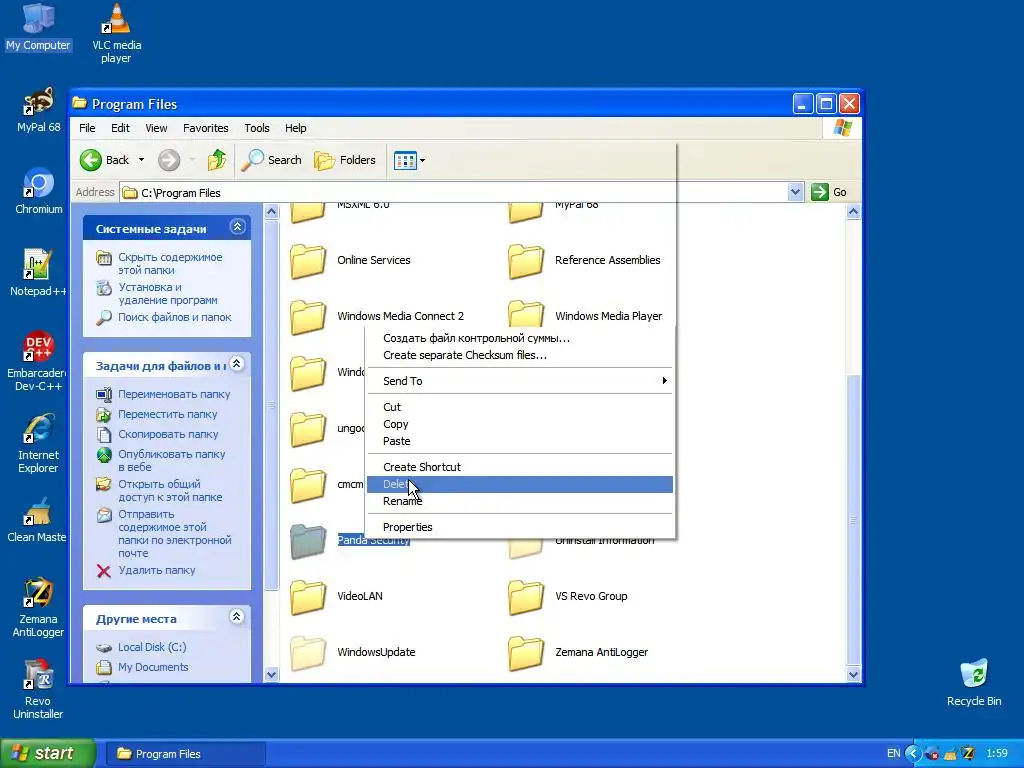Click Переименовать папку task link
This screenshot has width=1024, height=768.
(x=174, y=394)
